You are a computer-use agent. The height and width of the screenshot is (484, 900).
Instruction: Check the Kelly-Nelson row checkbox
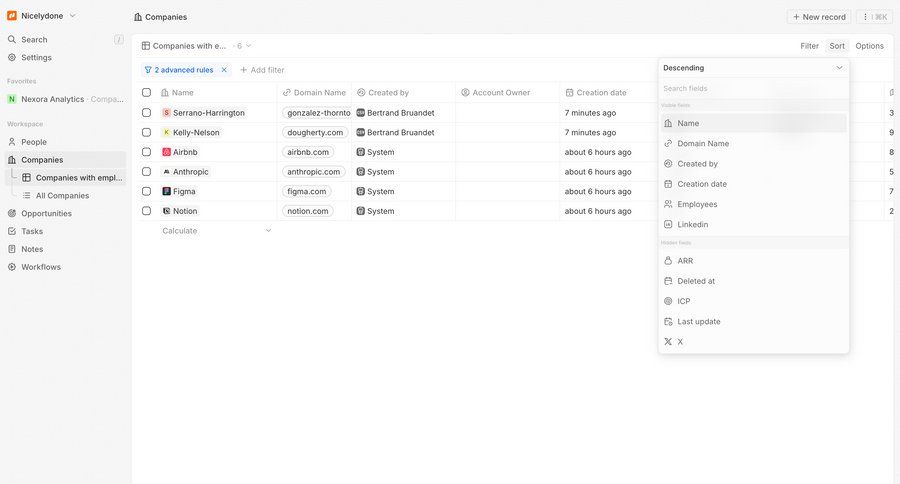click(x=146, y=132)
